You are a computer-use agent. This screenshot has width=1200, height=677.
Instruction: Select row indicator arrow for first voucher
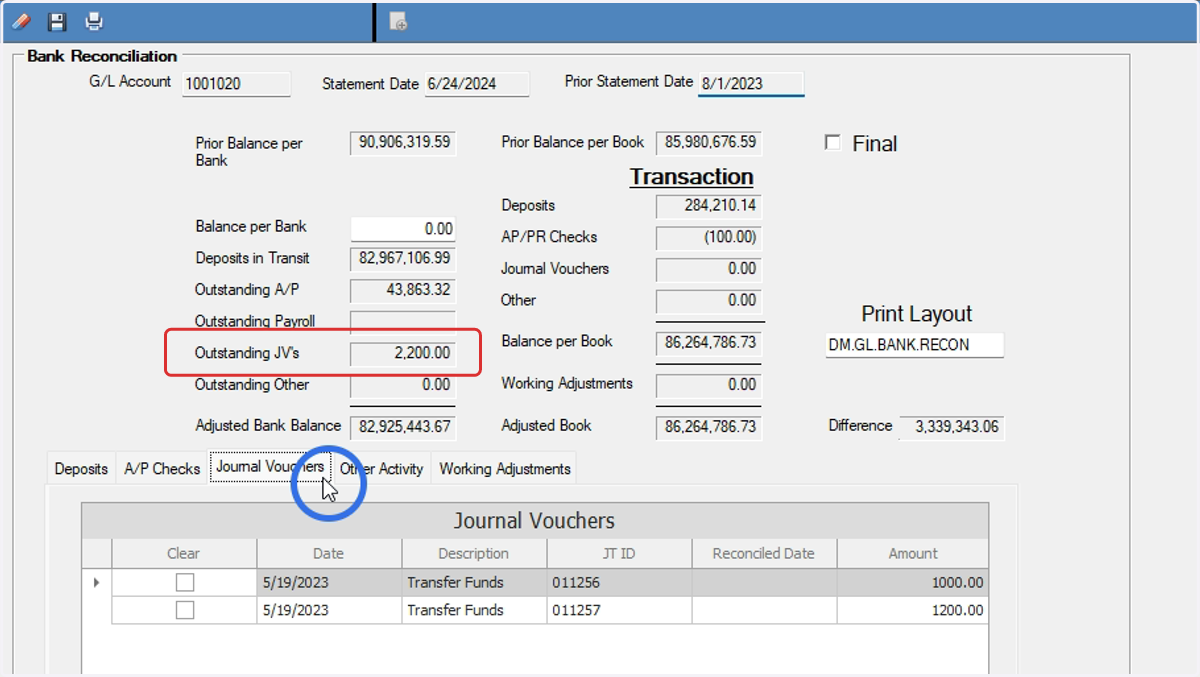pos(97,582)
